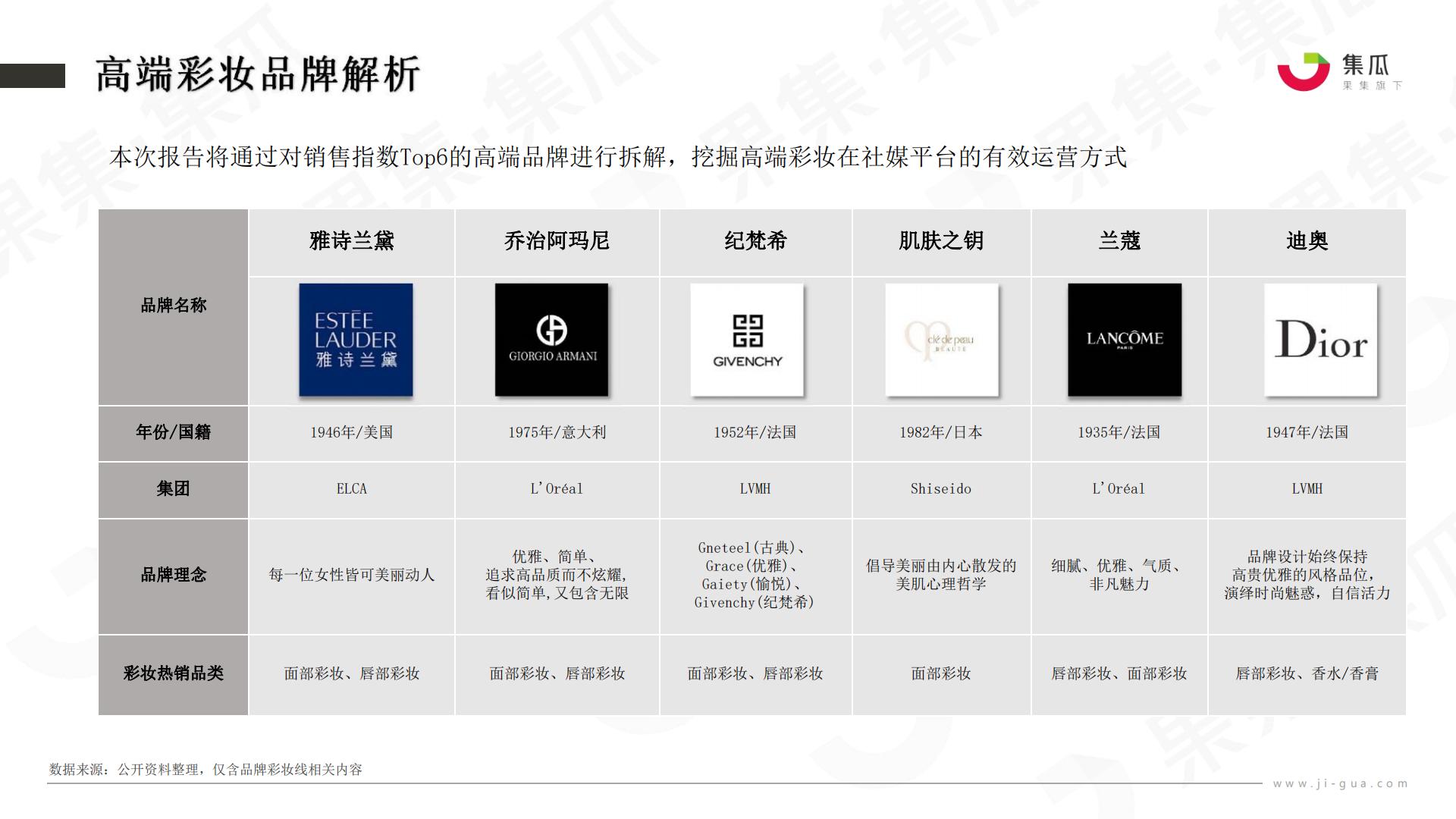
Task: Click the Givenchy logo tile
Action: coord(747,340)
